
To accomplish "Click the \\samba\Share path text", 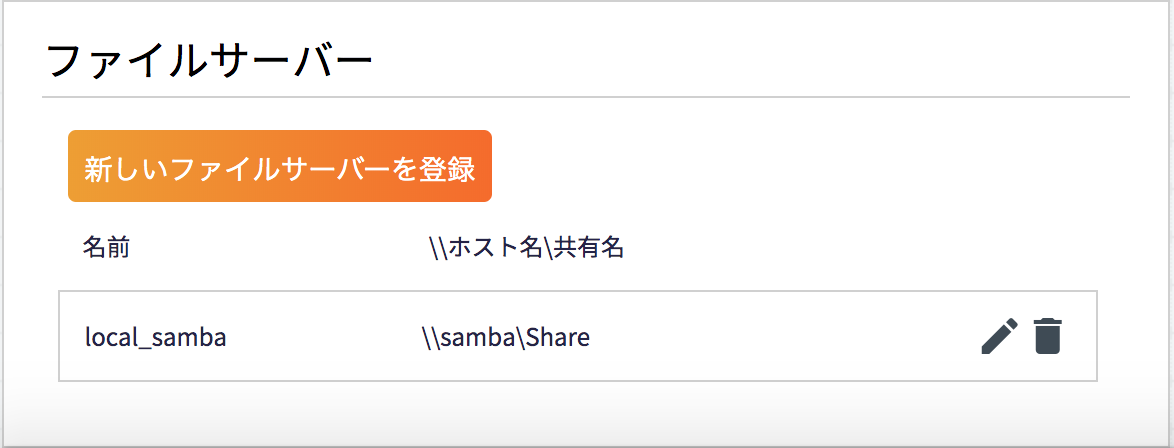I will click(x=505, y=337).
